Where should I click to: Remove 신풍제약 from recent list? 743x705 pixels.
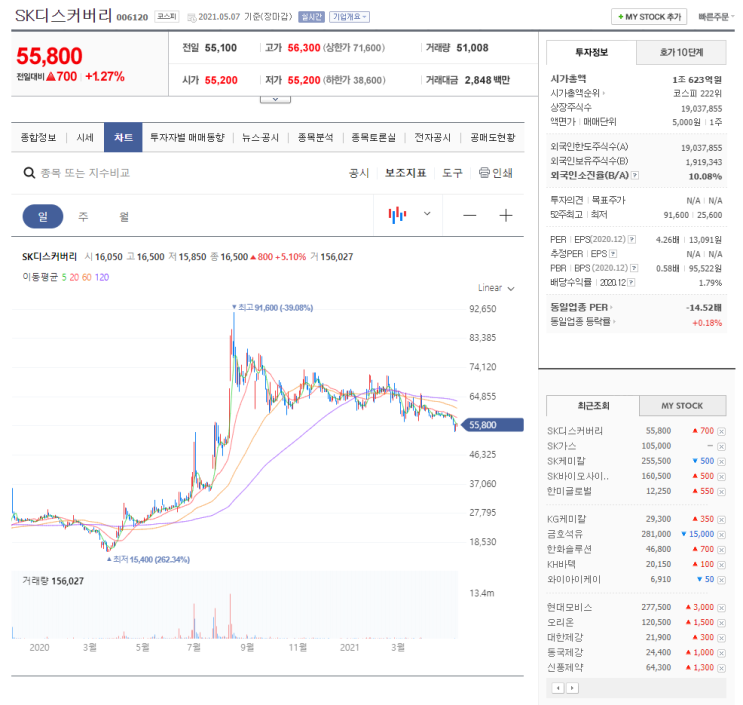pos(721,668)
